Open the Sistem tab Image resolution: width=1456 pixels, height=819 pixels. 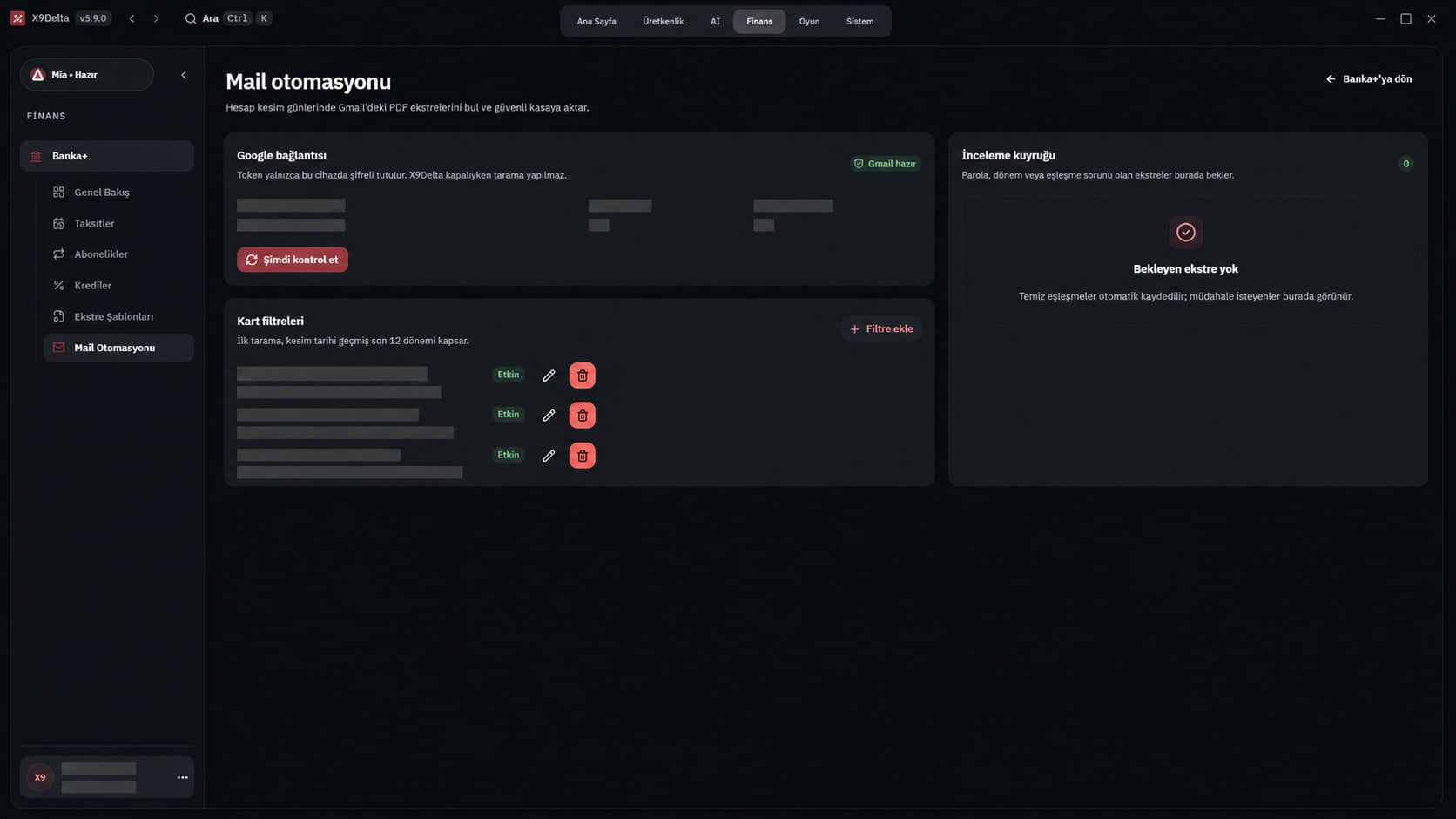(x=859, y=21)
